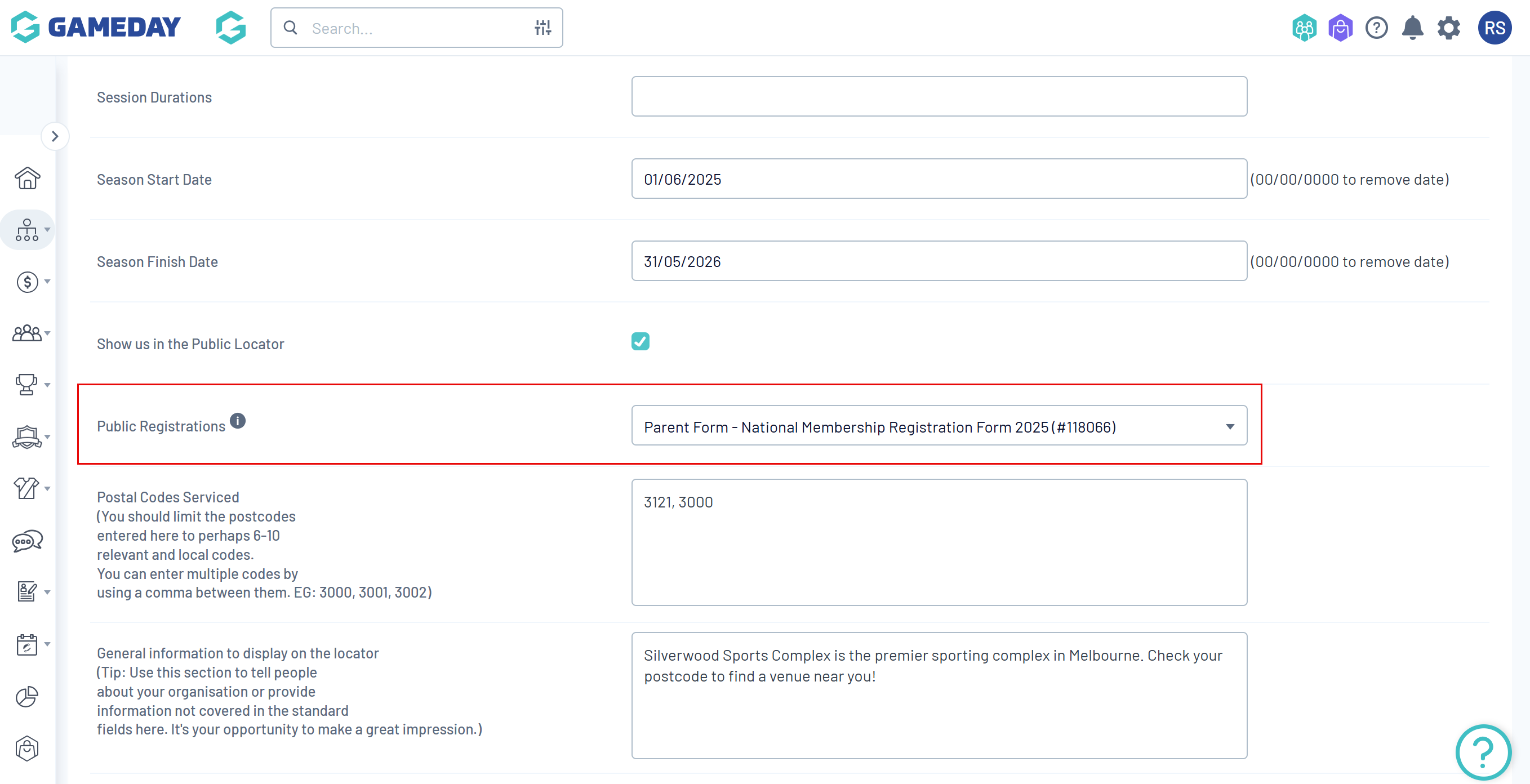Uncheck Show us in the Public Locator

[641, 341]
